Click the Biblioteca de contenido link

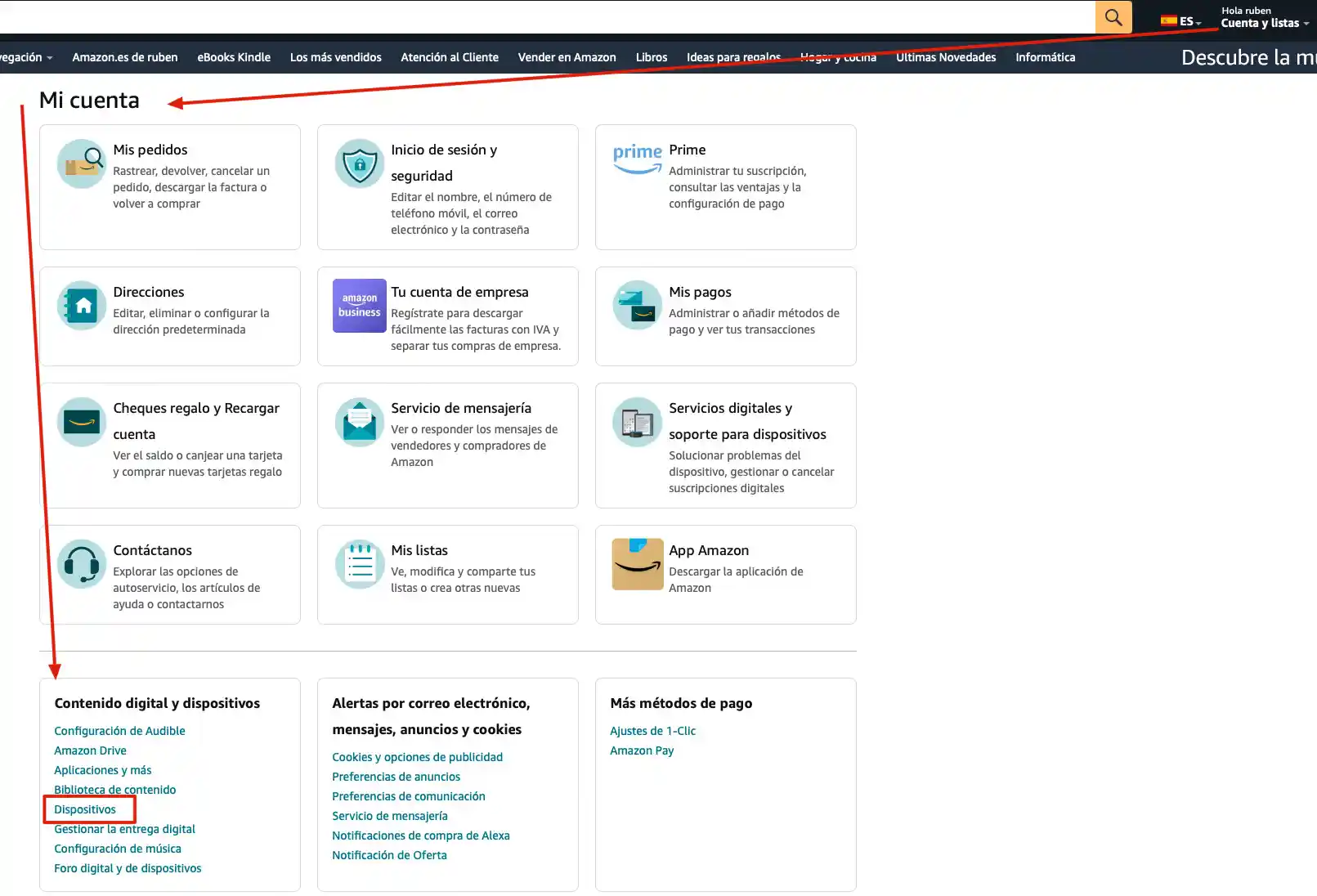[x=115, y=790]
